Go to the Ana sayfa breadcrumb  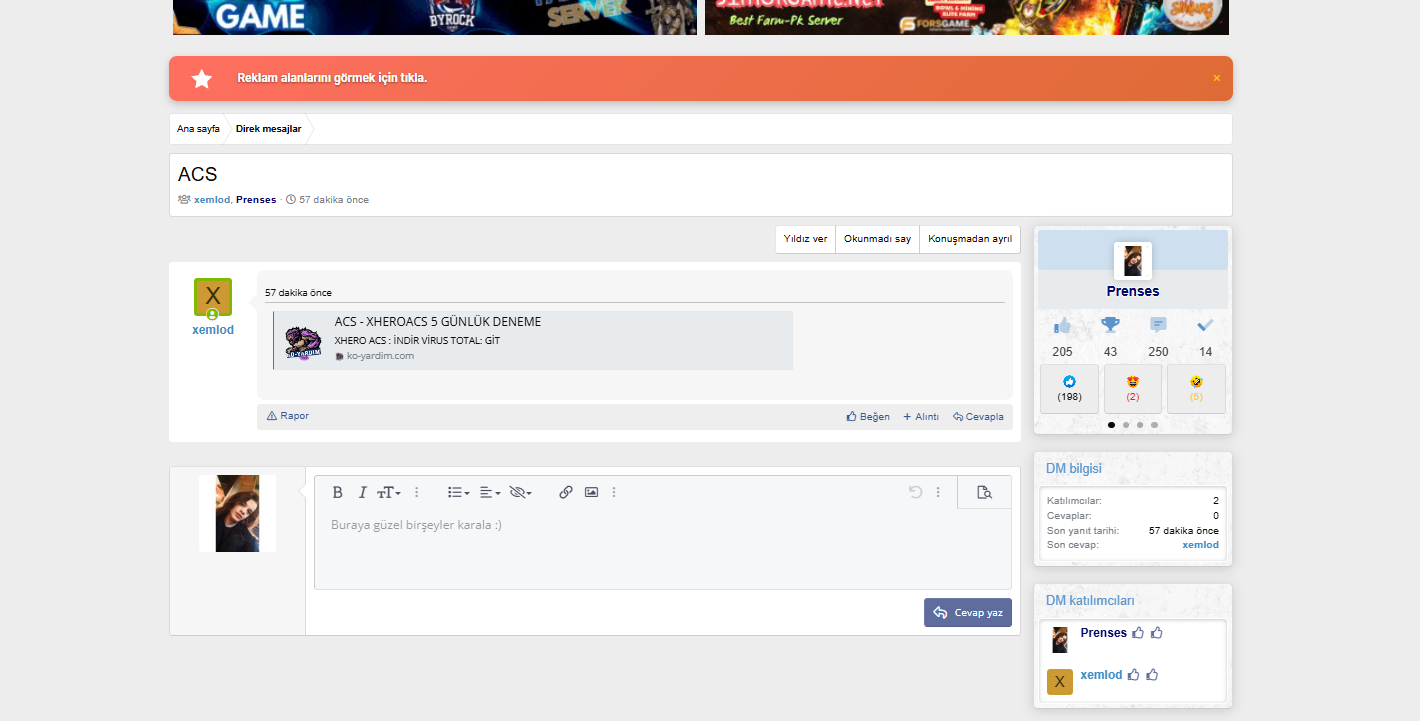click(198, 129)
